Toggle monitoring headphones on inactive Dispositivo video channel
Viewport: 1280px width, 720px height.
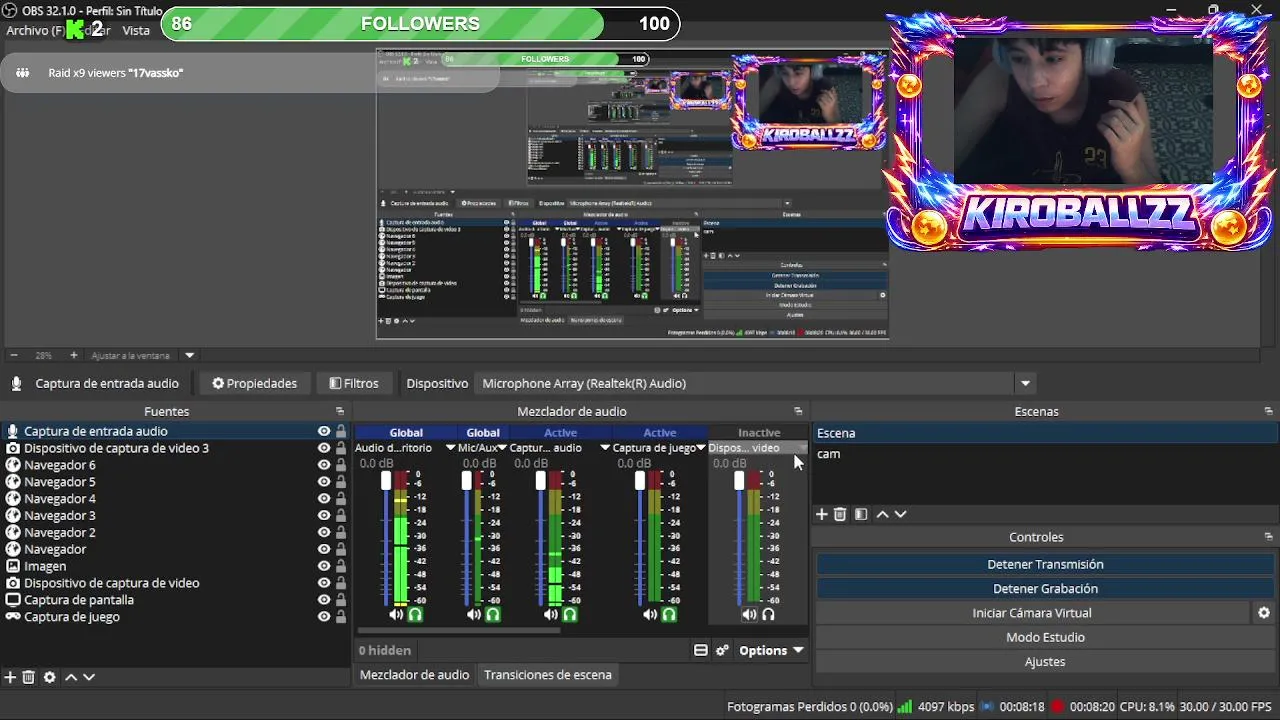768,614
